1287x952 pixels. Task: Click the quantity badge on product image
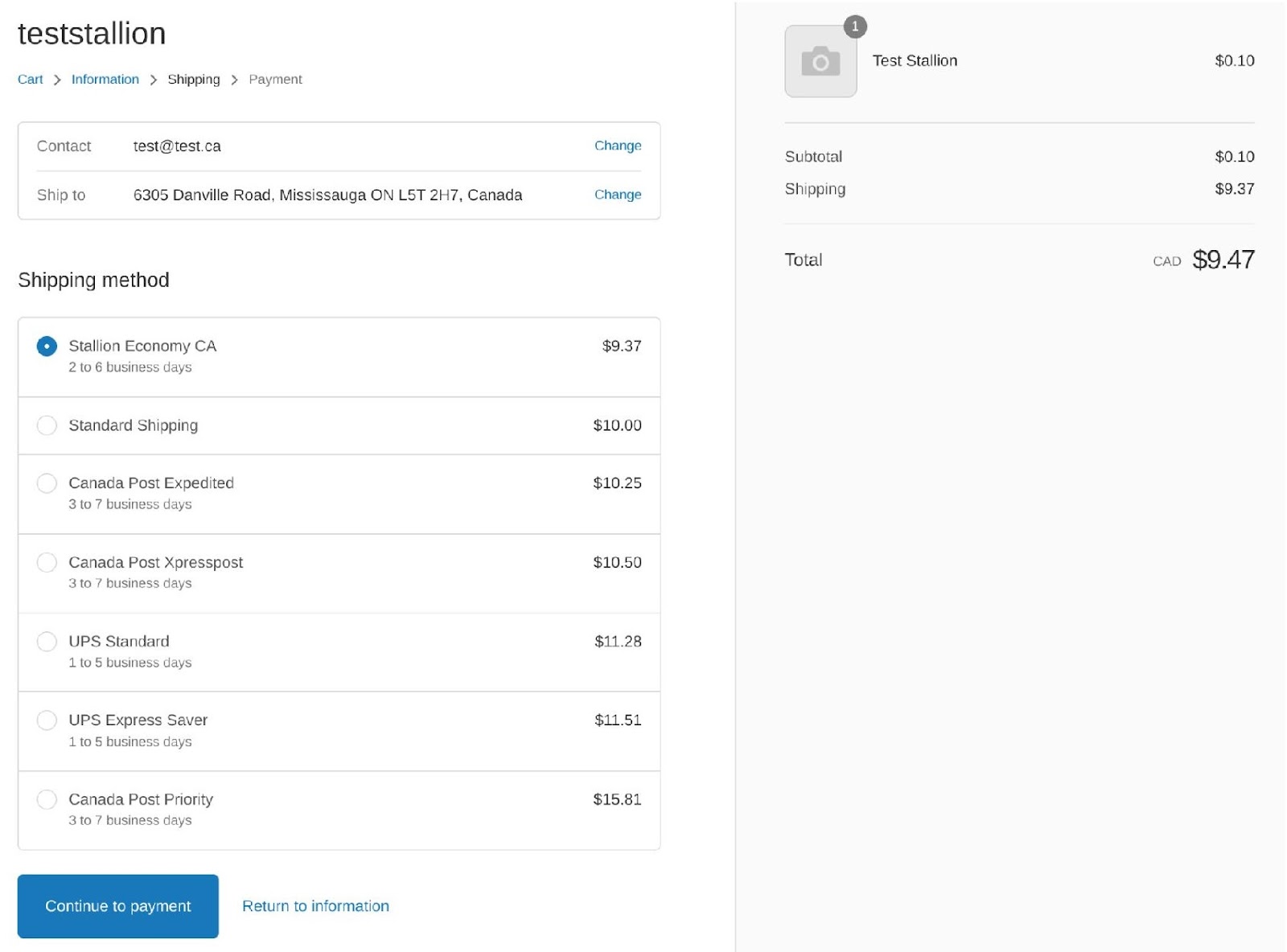[854, 27]
